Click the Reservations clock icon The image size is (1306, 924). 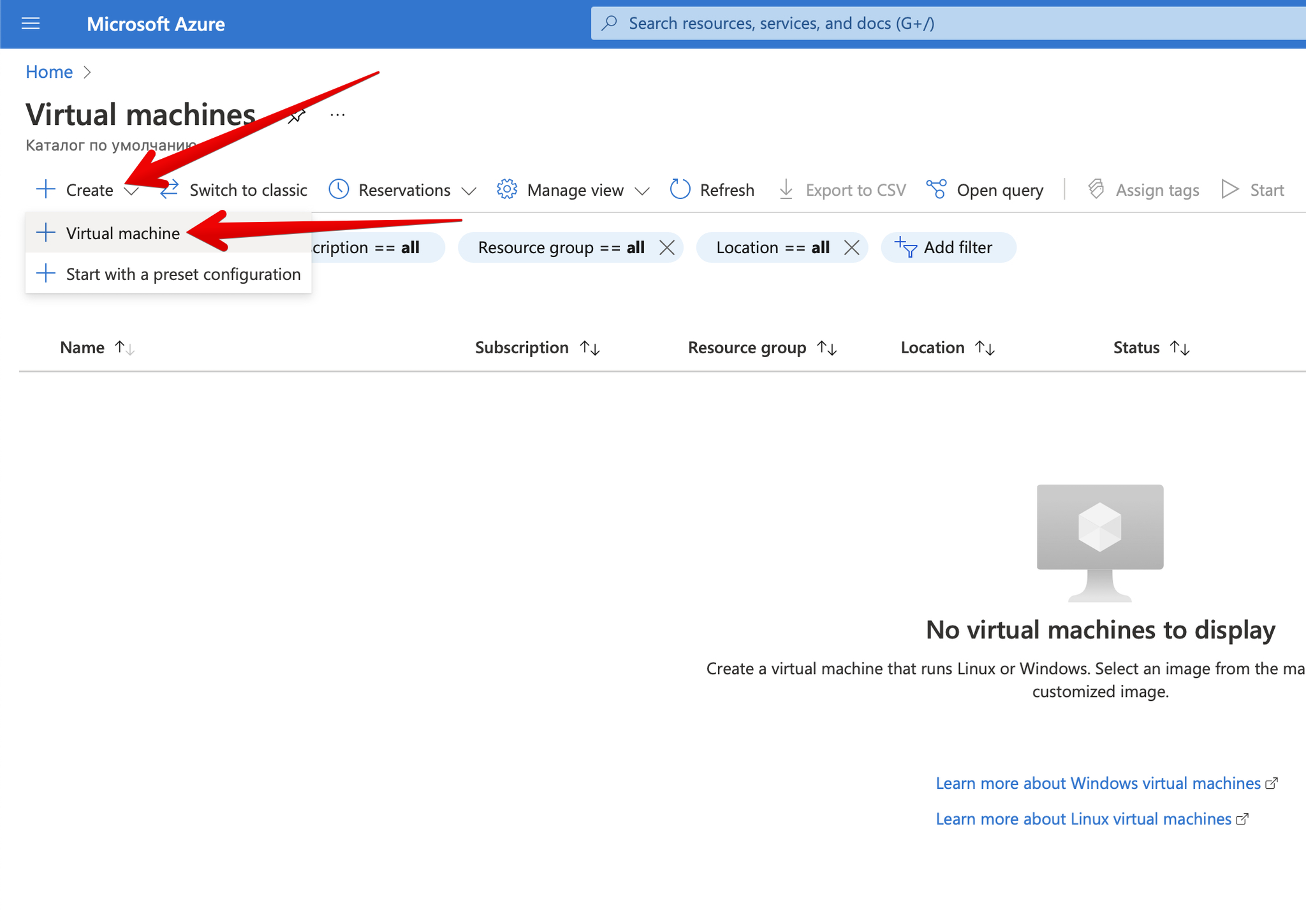pos(339,189)
